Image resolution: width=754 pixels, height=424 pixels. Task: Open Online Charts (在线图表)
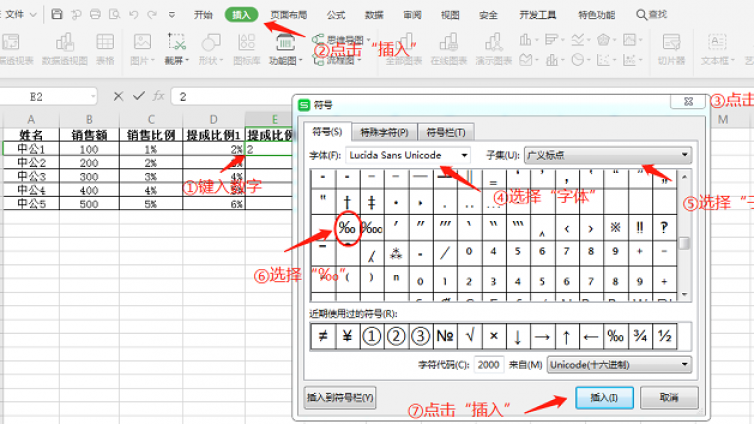pos(449,49)
